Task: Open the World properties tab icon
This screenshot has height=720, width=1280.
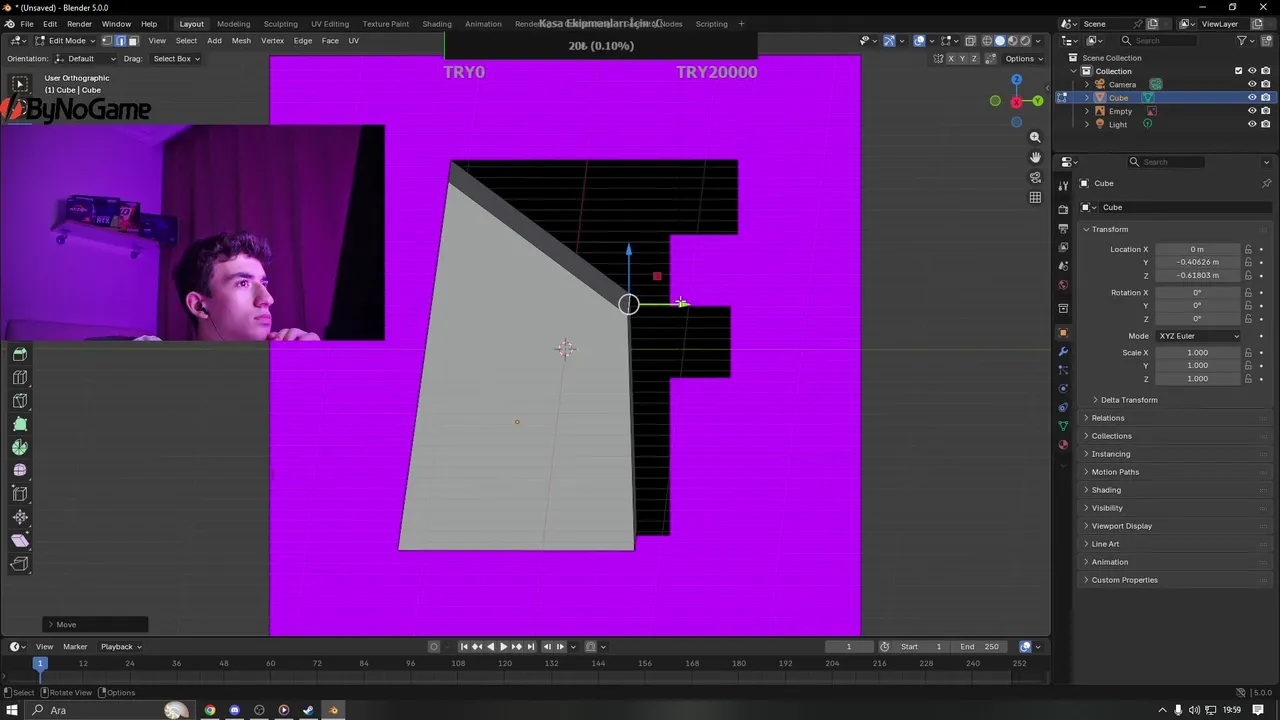Action: coord(1063,285)
